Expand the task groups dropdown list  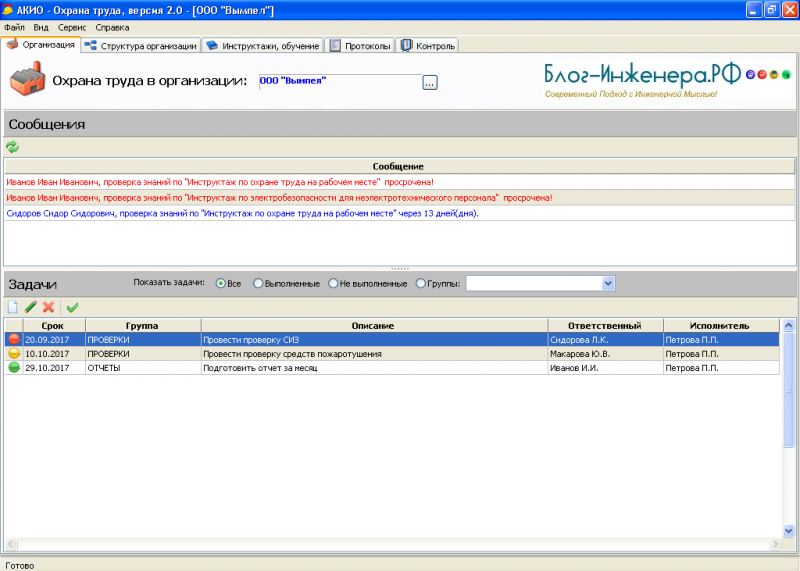tap(608, 283)
